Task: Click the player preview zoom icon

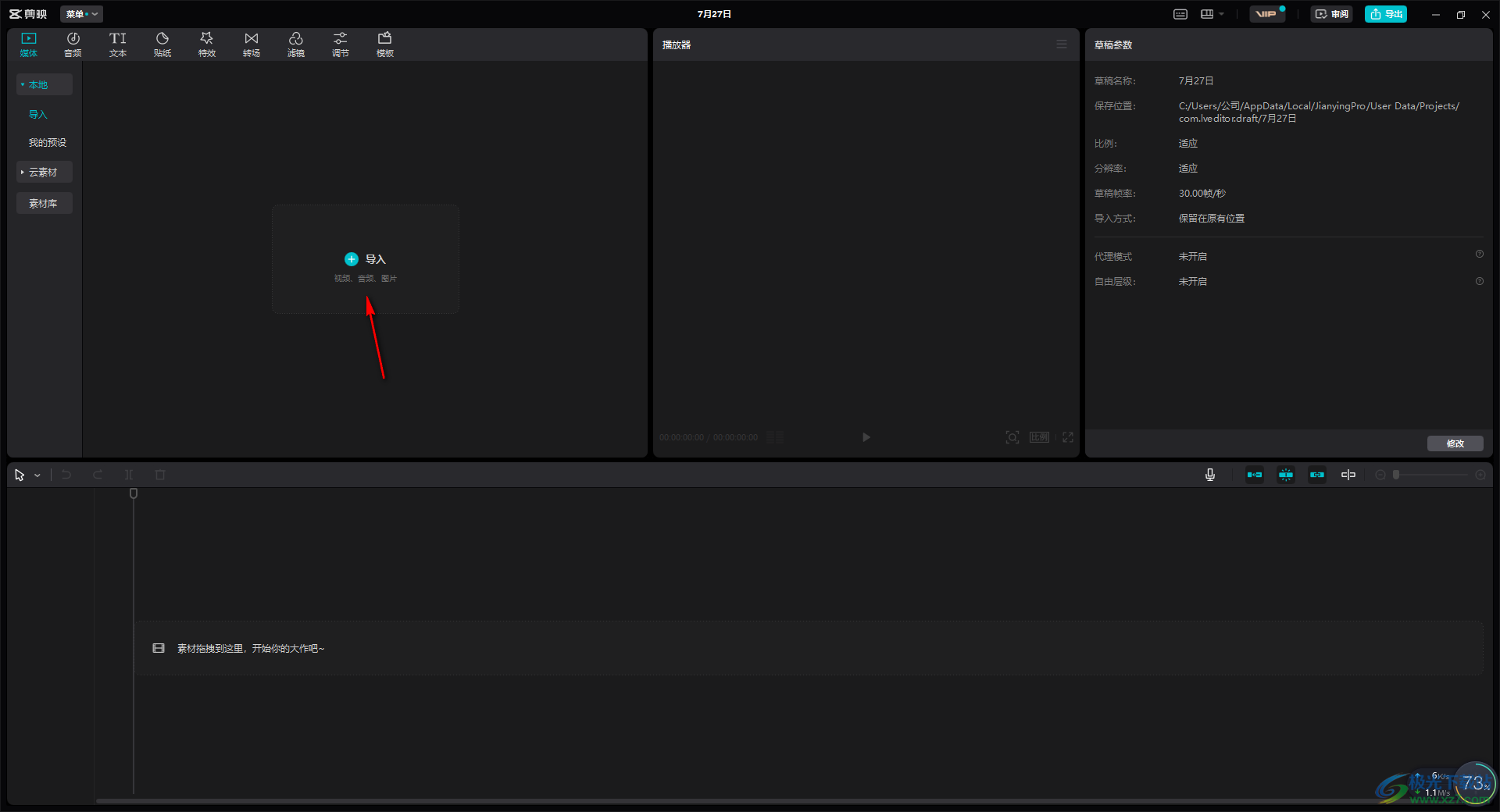Action: point(1012,437)
